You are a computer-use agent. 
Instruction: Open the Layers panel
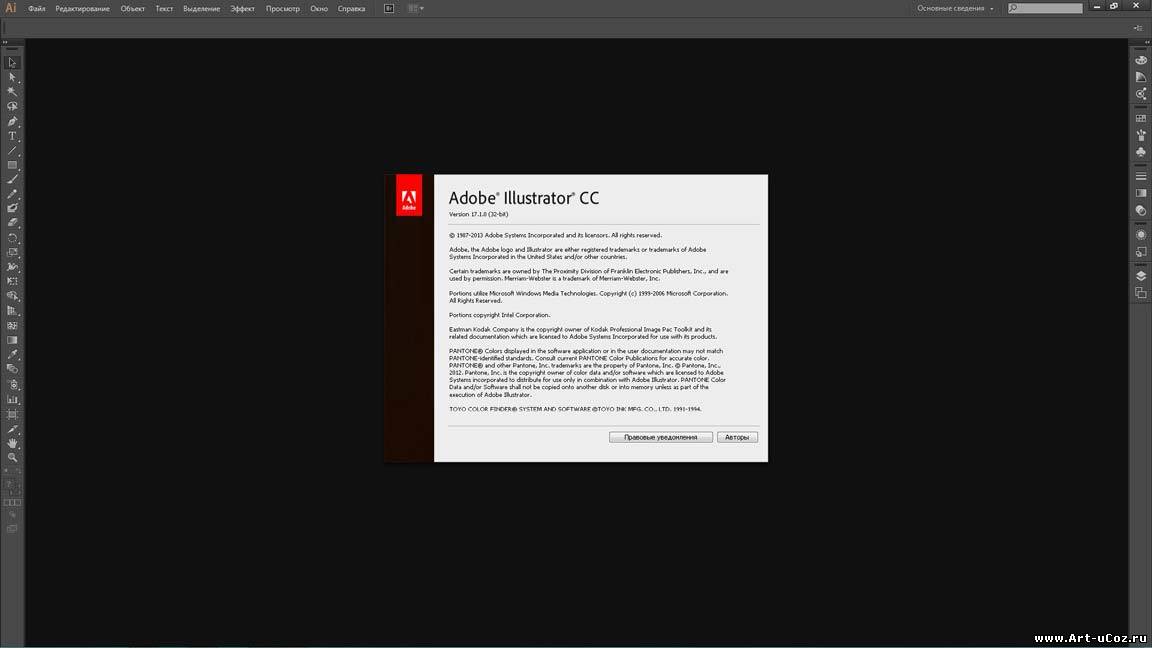(x=1140, y=276)
